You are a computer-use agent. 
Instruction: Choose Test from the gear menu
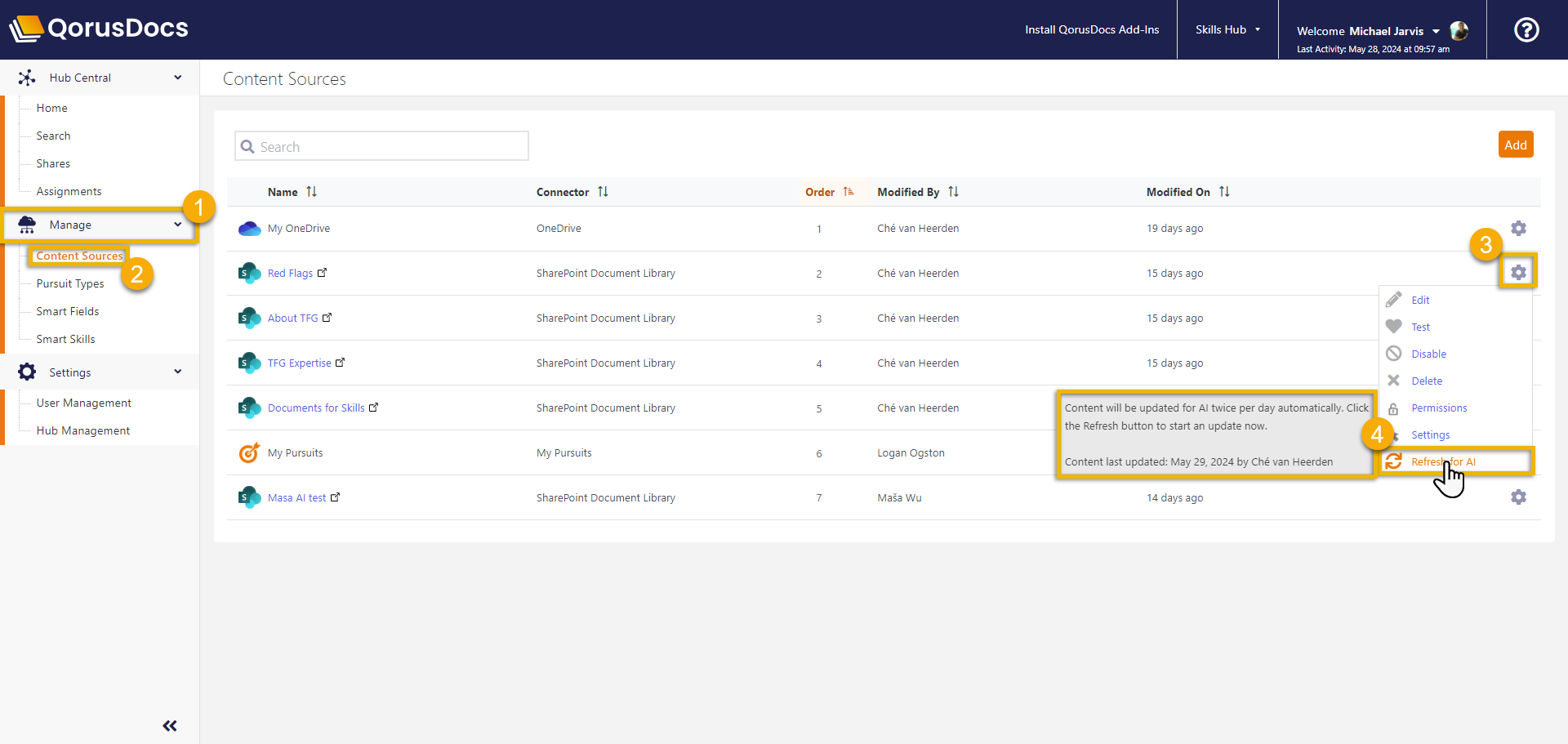[1420, 327]
